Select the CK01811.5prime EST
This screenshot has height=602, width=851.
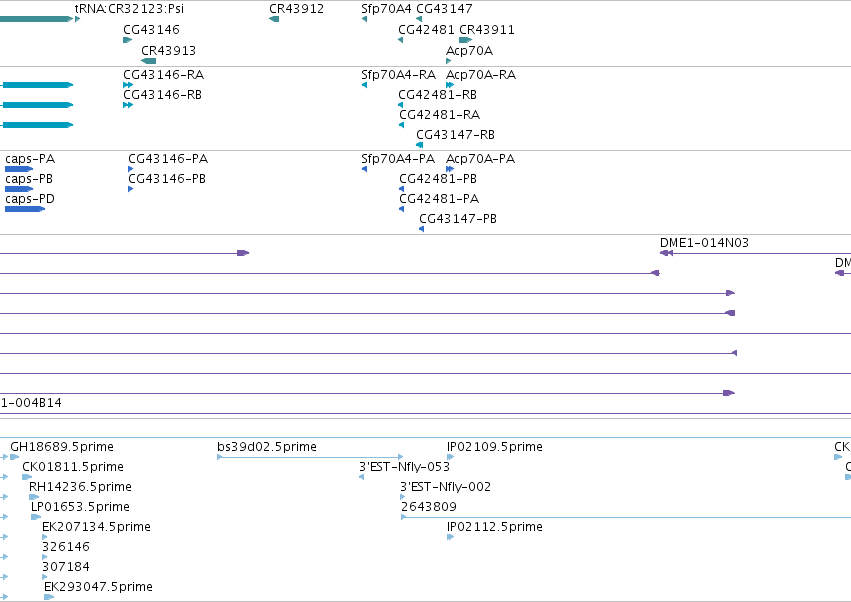[73, 467]
